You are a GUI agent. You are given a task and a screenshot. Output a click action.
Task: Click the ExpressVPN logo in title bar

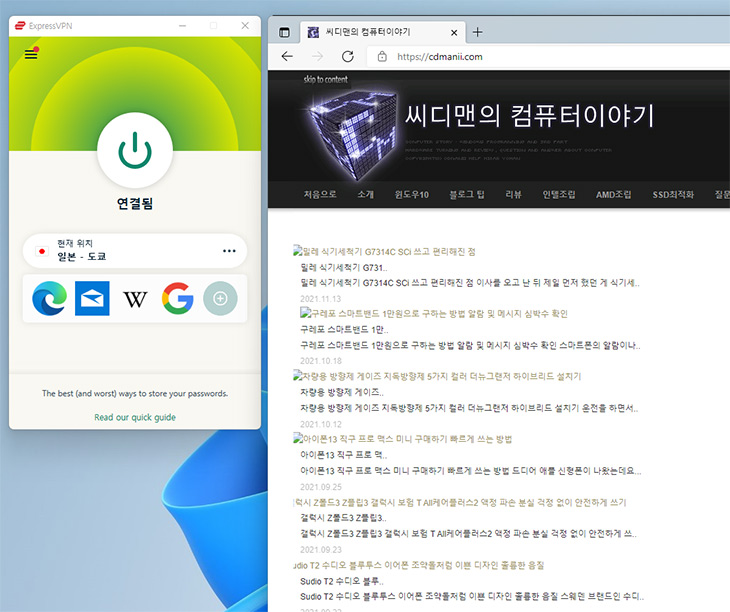pyautogui.click(x=20, y=26)
